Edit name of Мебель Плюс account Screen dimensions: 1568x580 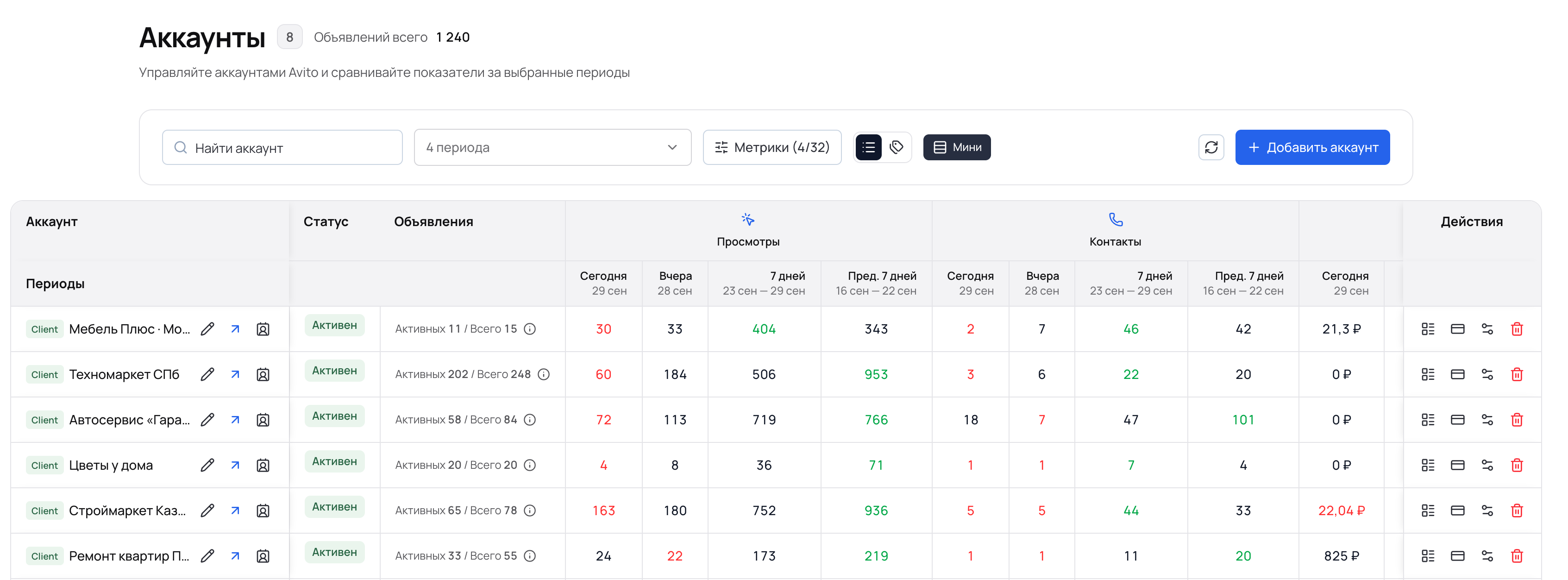pyautogui.click(x=207, y=329)
